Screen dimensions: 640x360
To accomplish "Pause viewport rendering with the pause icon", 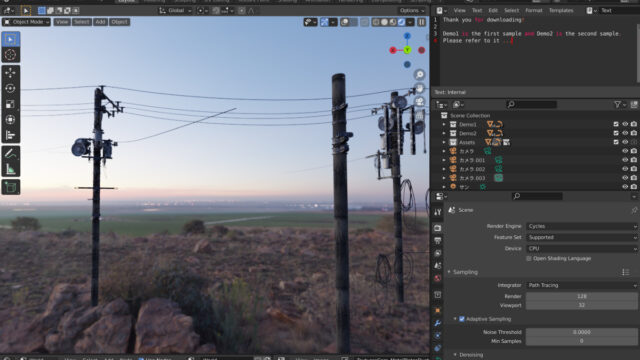I will tap(422, 22).
